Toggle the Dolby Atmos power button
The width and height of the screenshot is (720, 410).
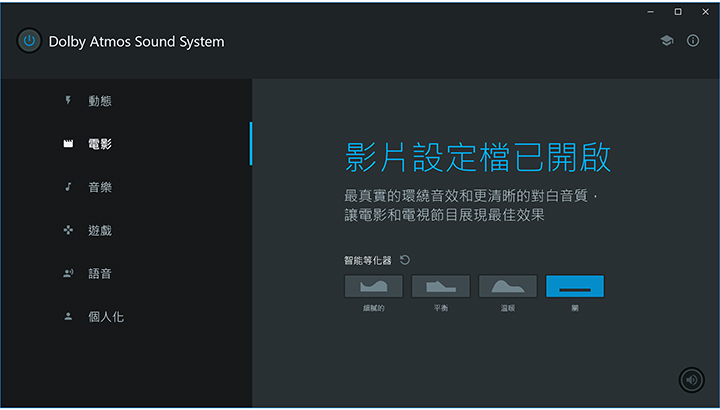(x=29, y=40)
